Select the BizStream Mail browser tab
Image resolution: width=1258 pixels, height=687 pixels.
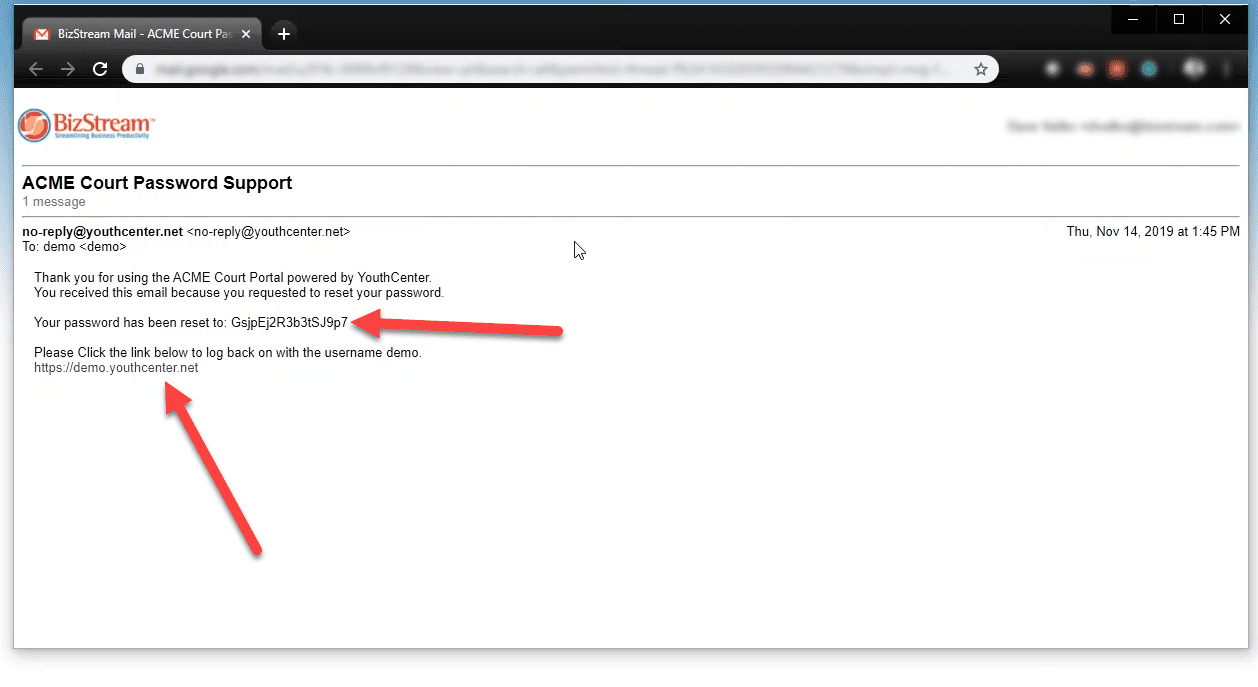(140, 33)
